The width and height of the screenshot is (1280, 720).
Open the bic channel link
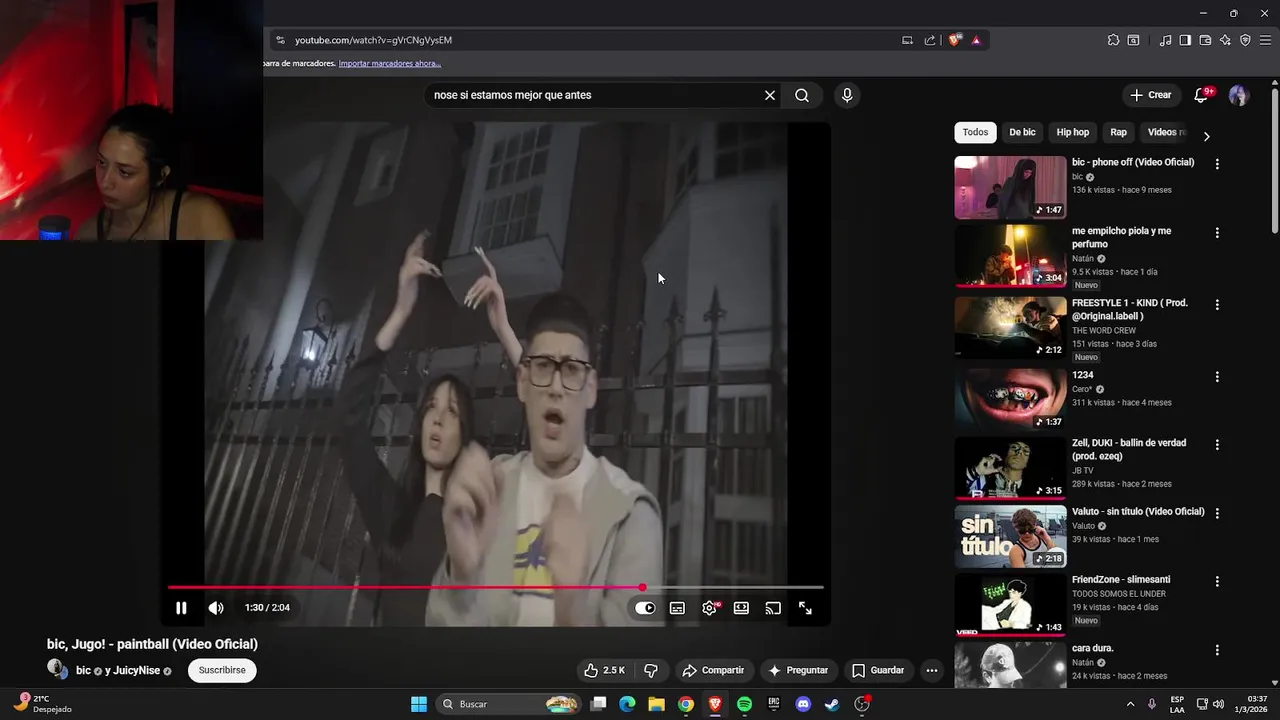(x=83, y=670)
